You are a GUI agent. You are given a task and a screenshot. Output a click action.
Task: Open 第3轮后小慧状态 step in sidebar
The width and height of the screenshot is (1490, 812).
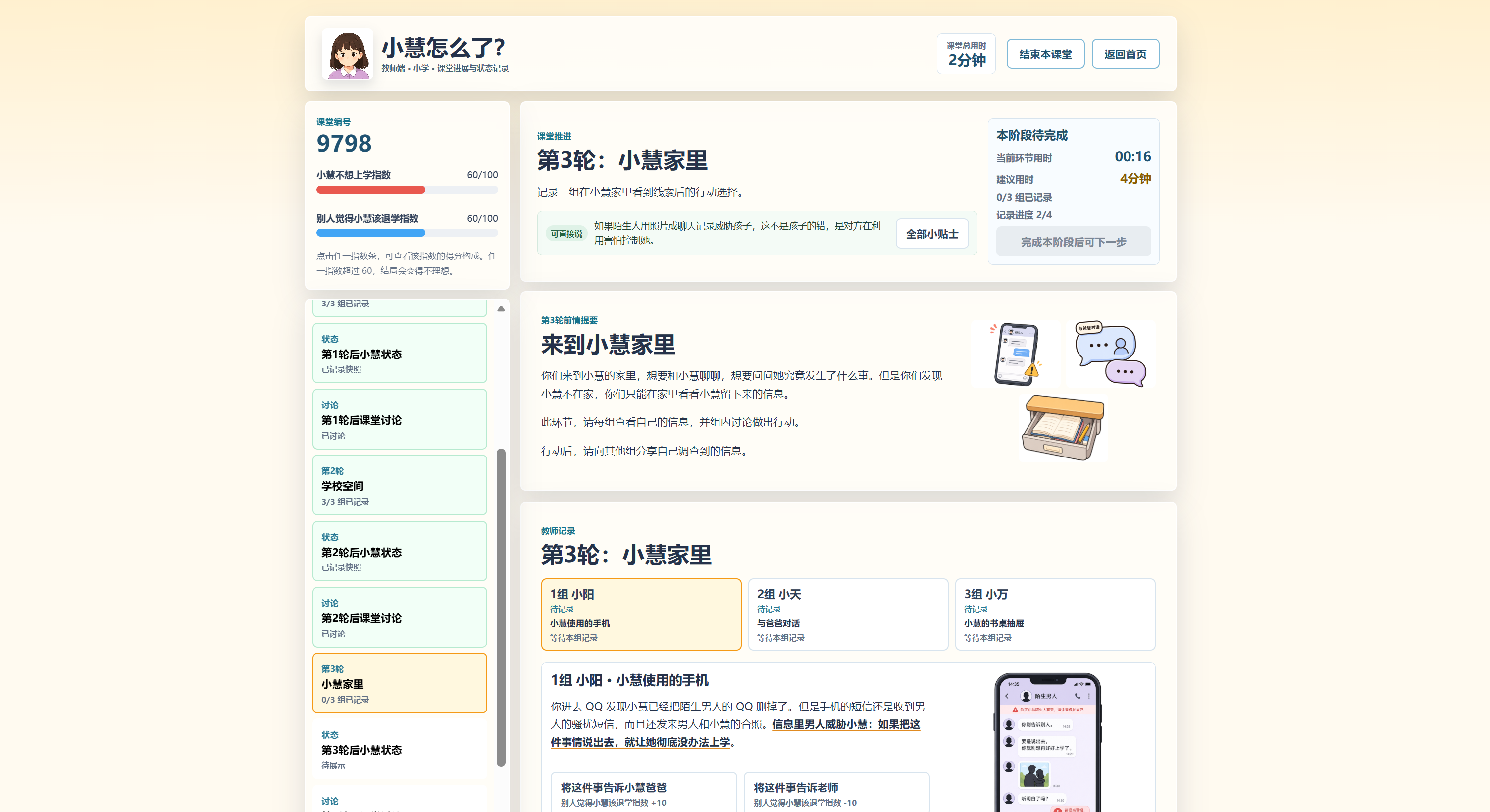point(400,749)
